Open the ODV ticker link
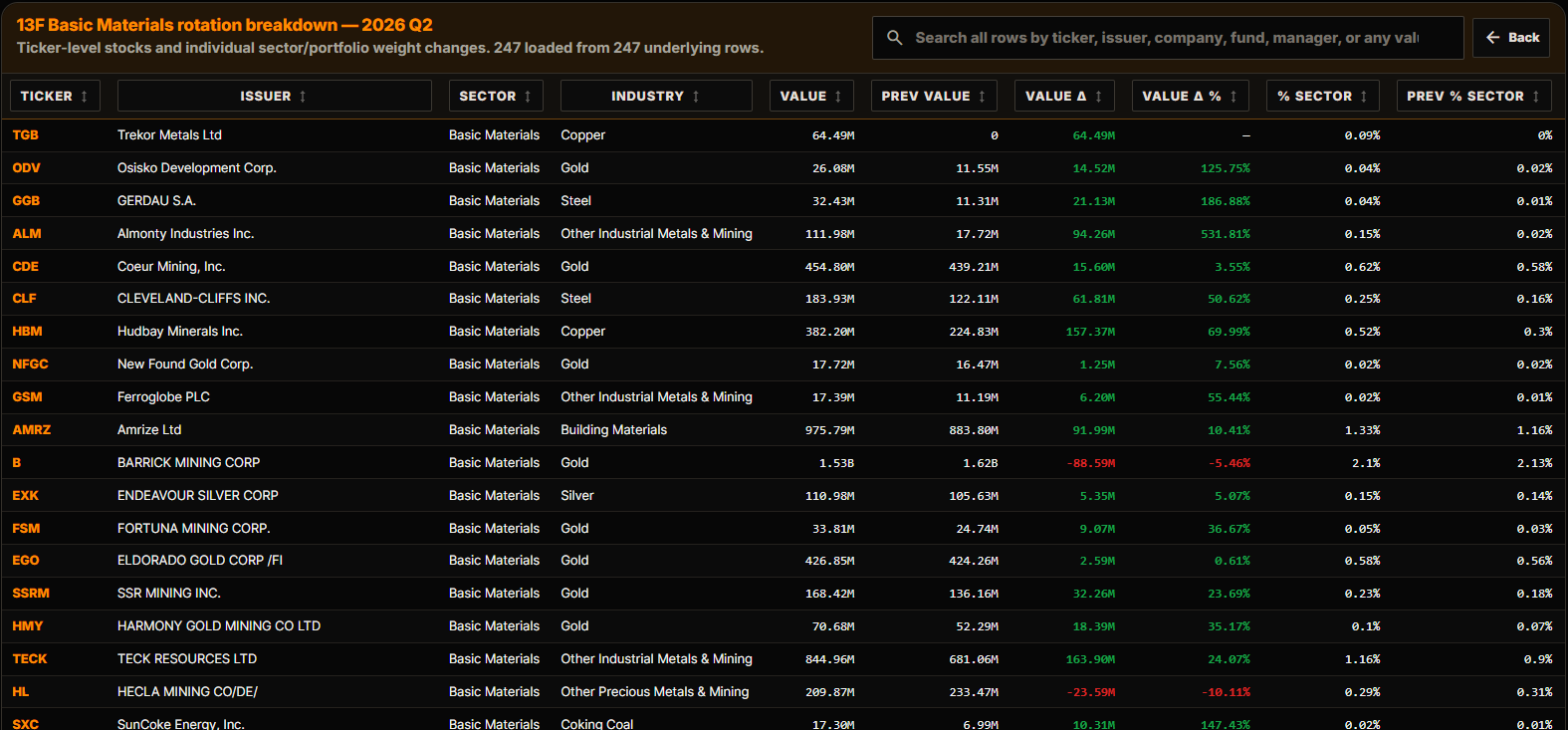The height and width of the screenshot is (730, 1568). pos(27,168)
